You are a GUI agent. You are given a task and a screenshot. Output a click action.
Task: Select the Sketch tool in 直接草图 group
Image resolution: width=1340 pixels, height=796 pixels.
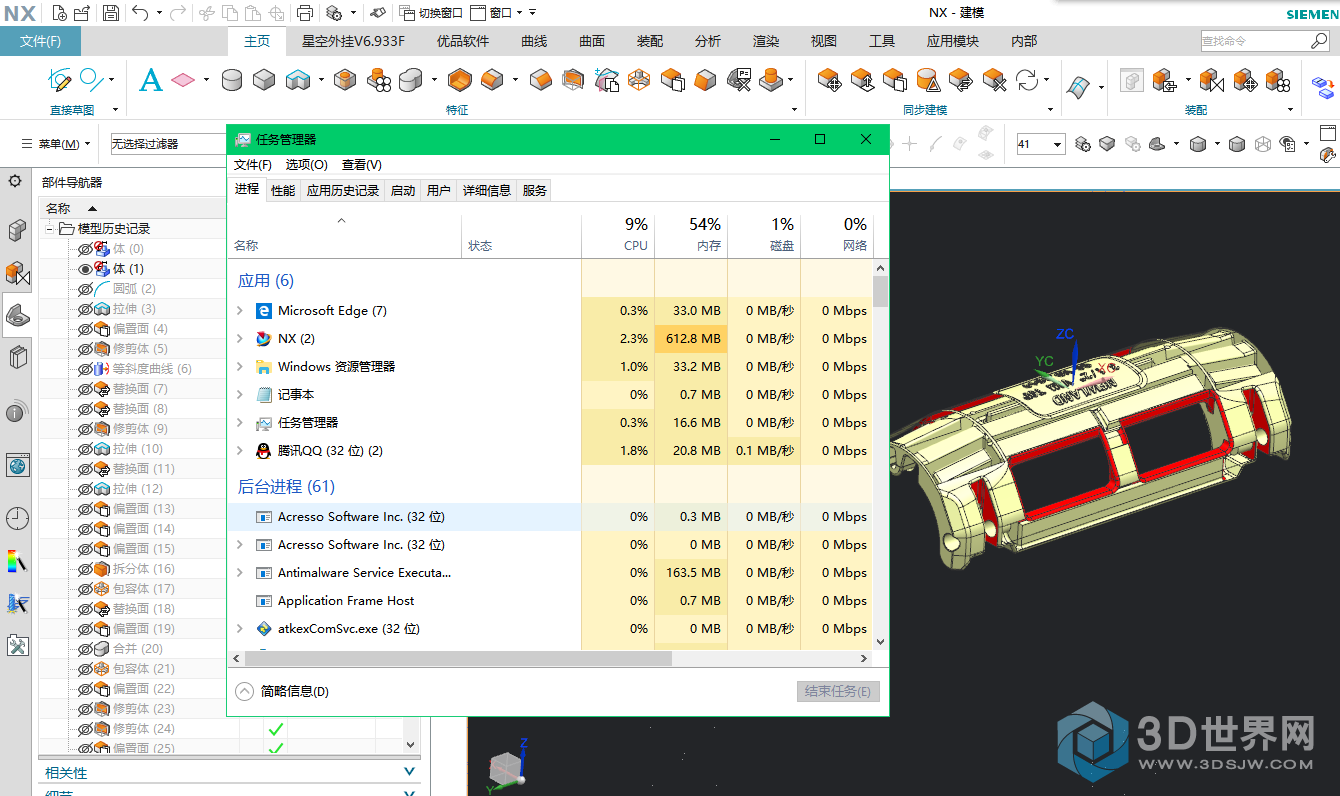[x=59, y=80]
